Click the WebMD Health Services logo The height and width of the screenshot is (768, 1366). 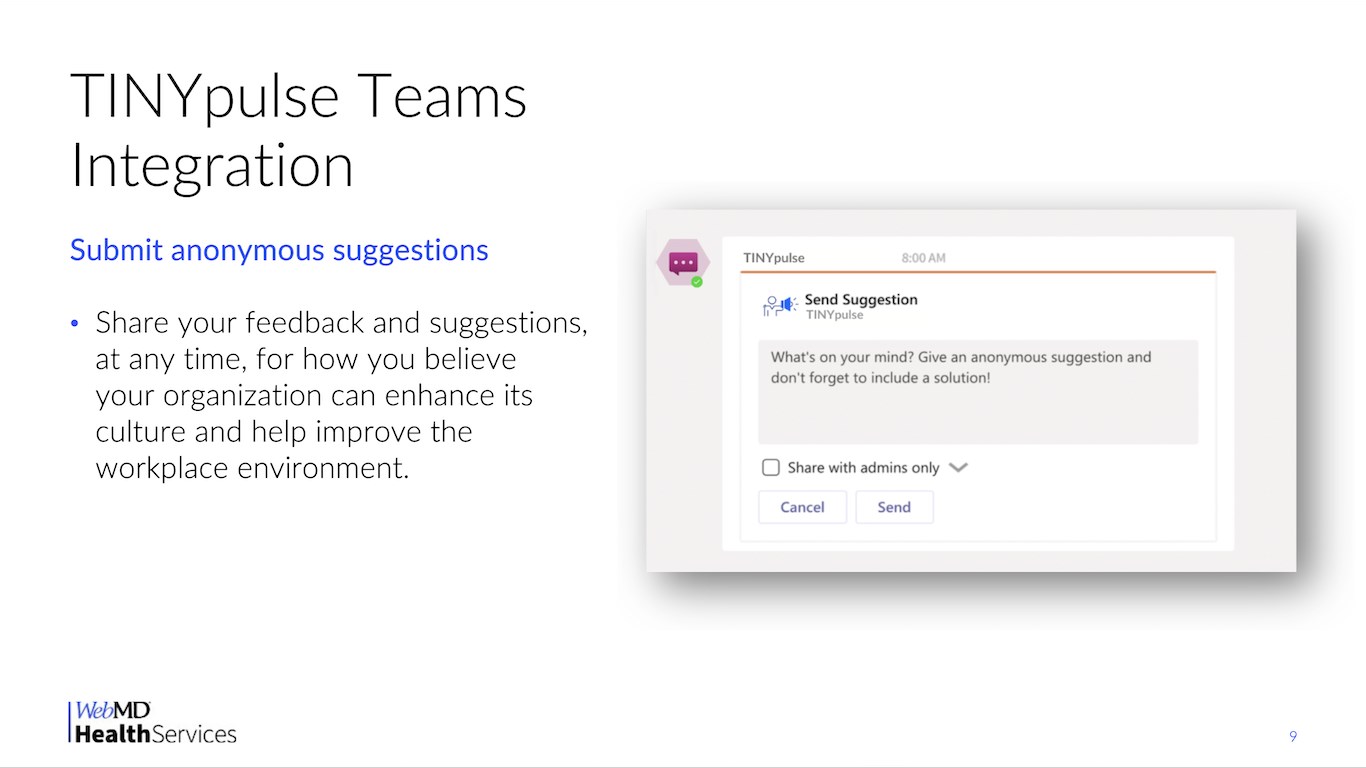(153, 722)
